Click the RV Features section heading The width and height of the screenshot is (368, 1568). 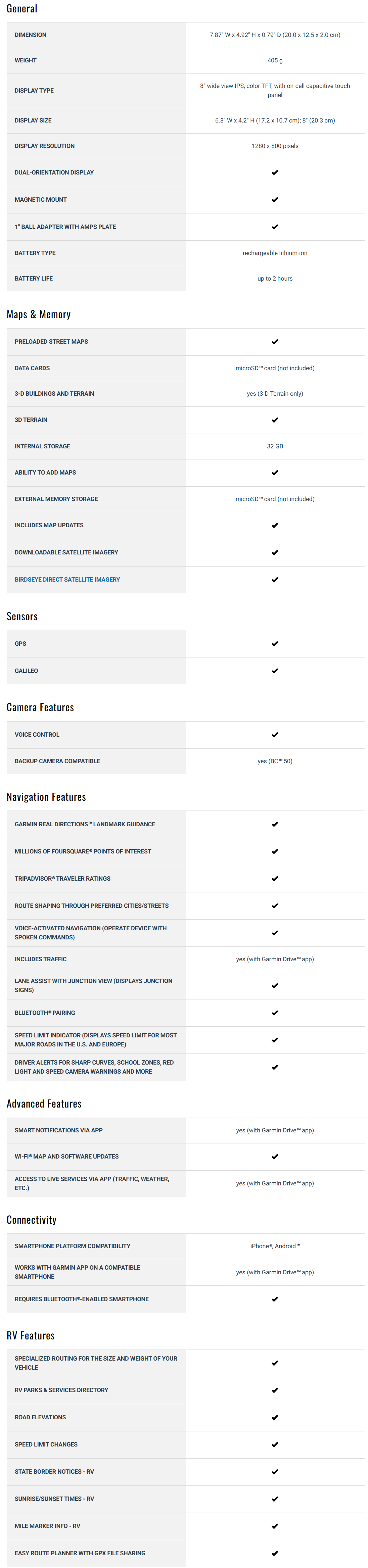(x=31, y=1335)
